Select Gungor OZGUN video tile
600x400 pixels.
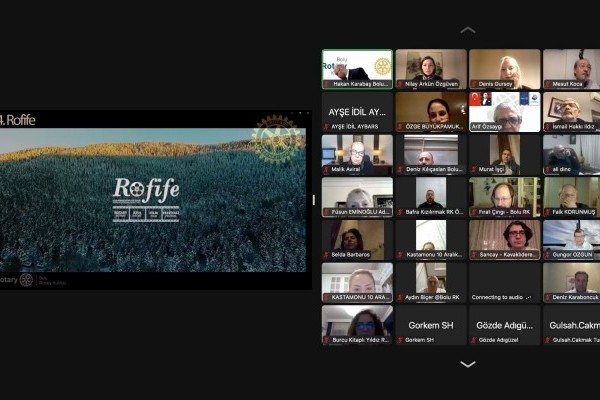tap(572, 240)
